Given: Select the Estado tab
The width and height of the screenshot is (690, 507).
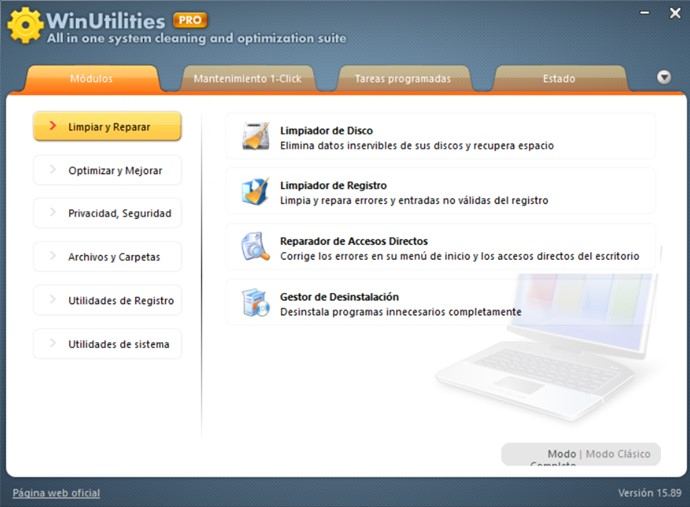Looking at the screenshot, I should point(559,78).
